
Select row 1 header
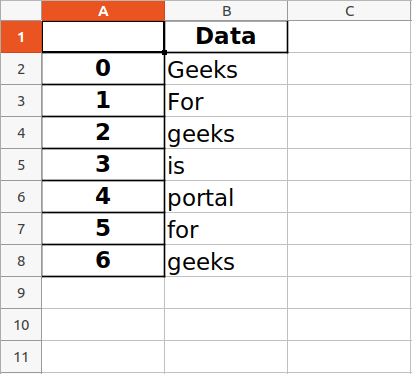21,37
